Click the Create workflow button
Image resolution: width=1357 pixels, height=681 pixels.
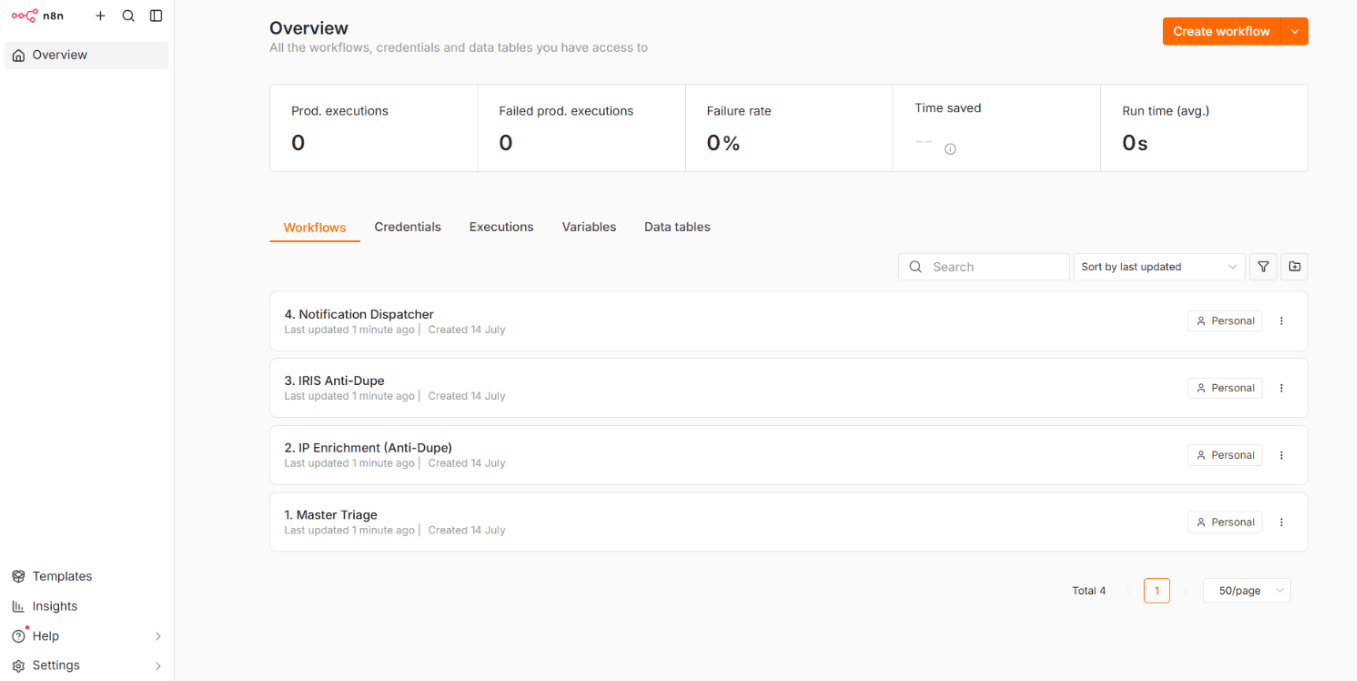point(1222,31)
